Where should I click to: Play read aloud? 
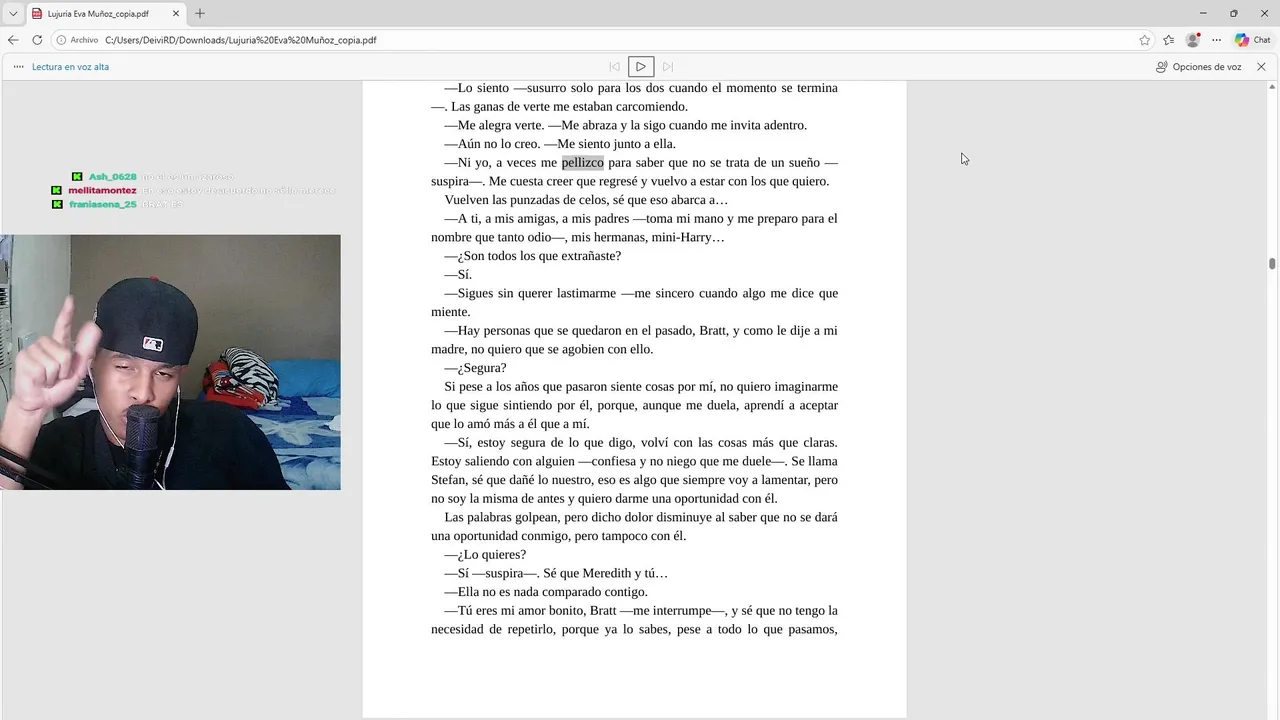click(641, 67)
